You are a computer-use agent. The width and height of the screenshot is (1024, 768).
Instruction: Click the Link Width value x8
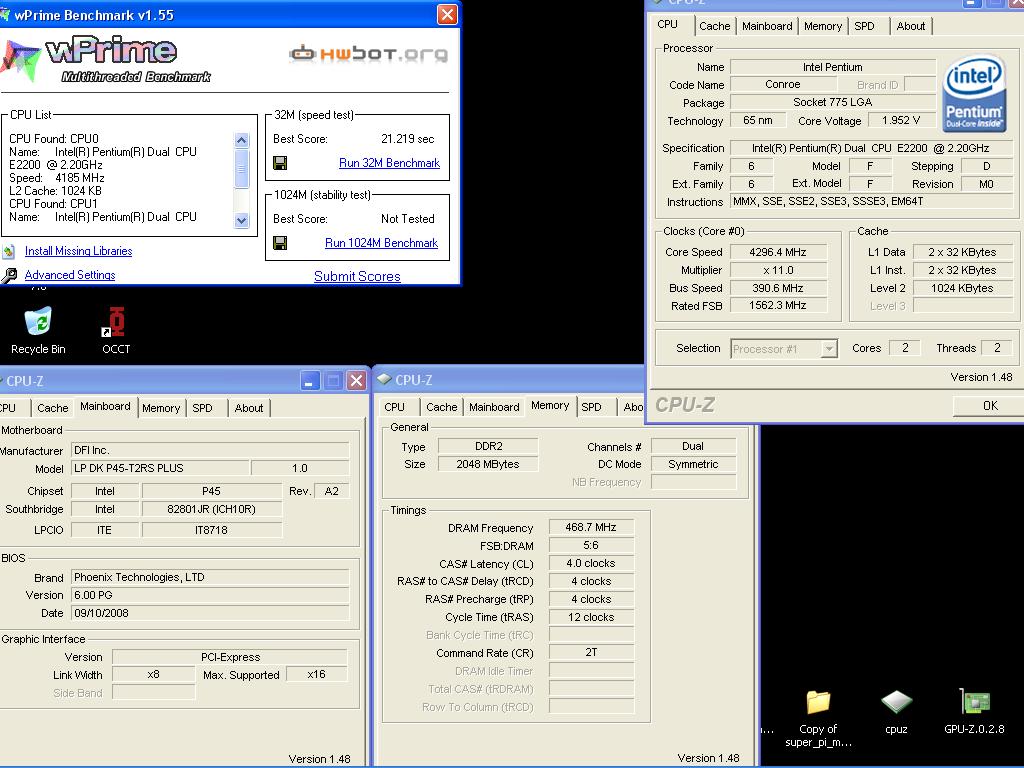(x=153, y=675)
